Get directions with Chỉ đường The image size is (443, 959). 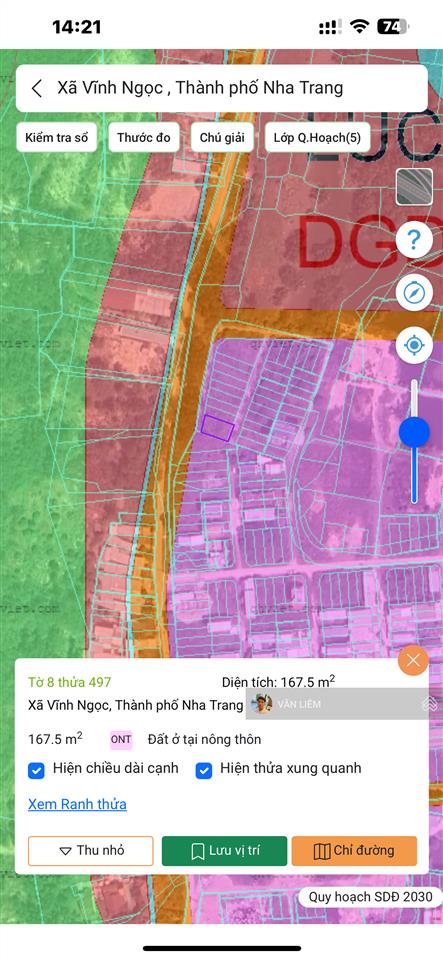[x=354, y=851]
